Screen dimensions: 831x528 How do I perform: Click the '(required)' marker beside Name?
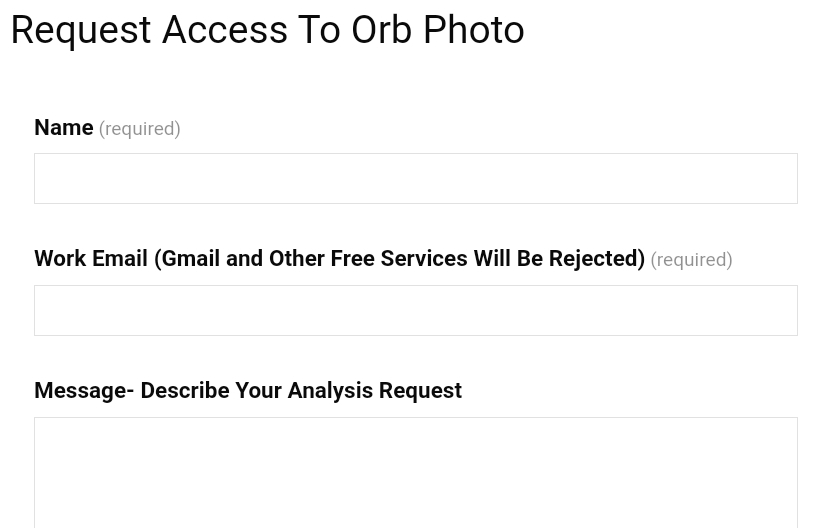tap(139, 129)
